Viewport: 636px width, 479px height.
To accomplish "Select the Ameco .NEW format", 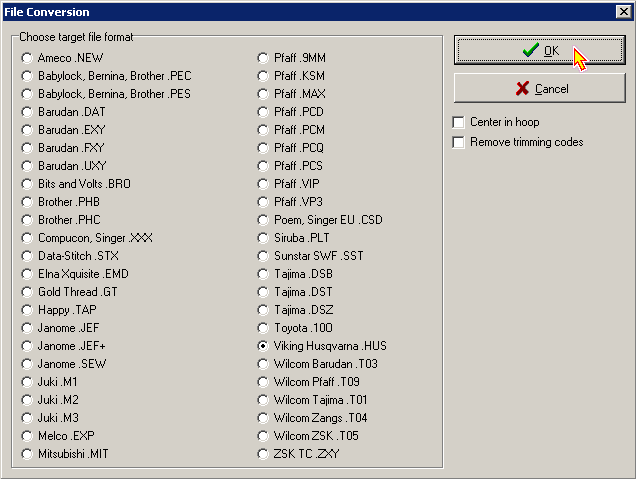I will click(x=27, y=58).
